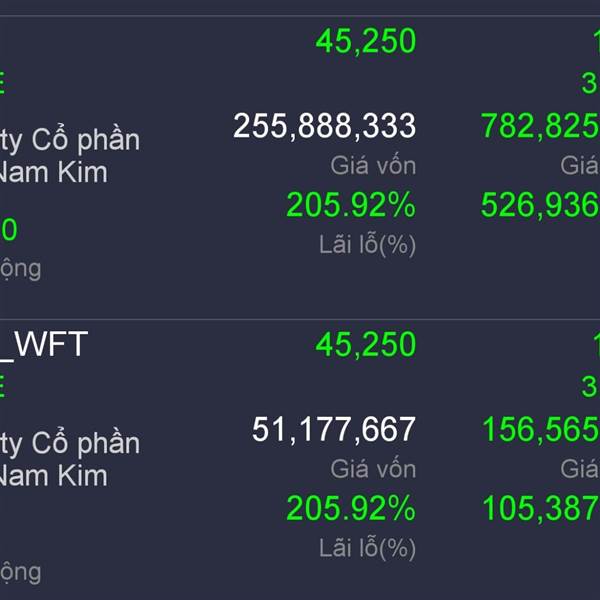Click the Lãi lỗ(%) label in the _WFT row
The width and height of the screenshot is (600, 600).
click(x=367, y=548)
